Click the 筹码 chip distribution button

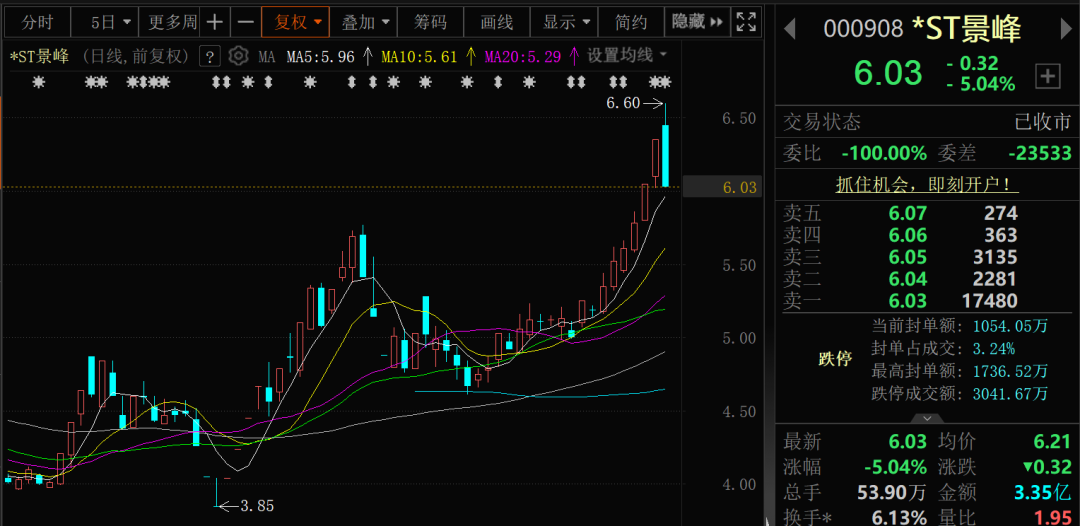[431, 22]
